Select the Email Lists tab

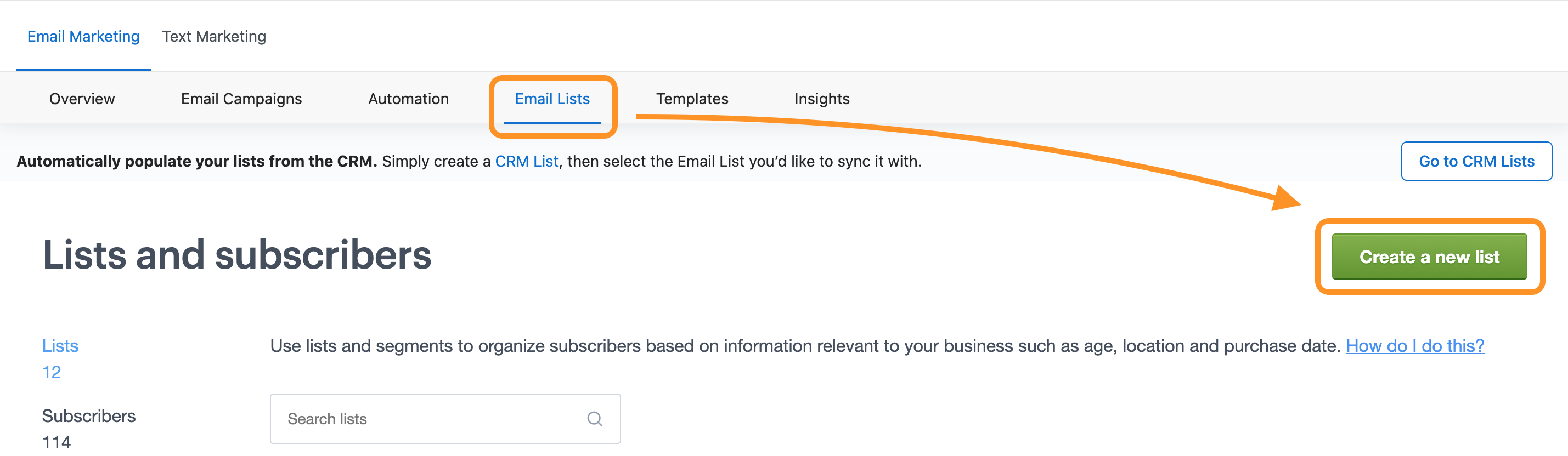click(552, 99)
